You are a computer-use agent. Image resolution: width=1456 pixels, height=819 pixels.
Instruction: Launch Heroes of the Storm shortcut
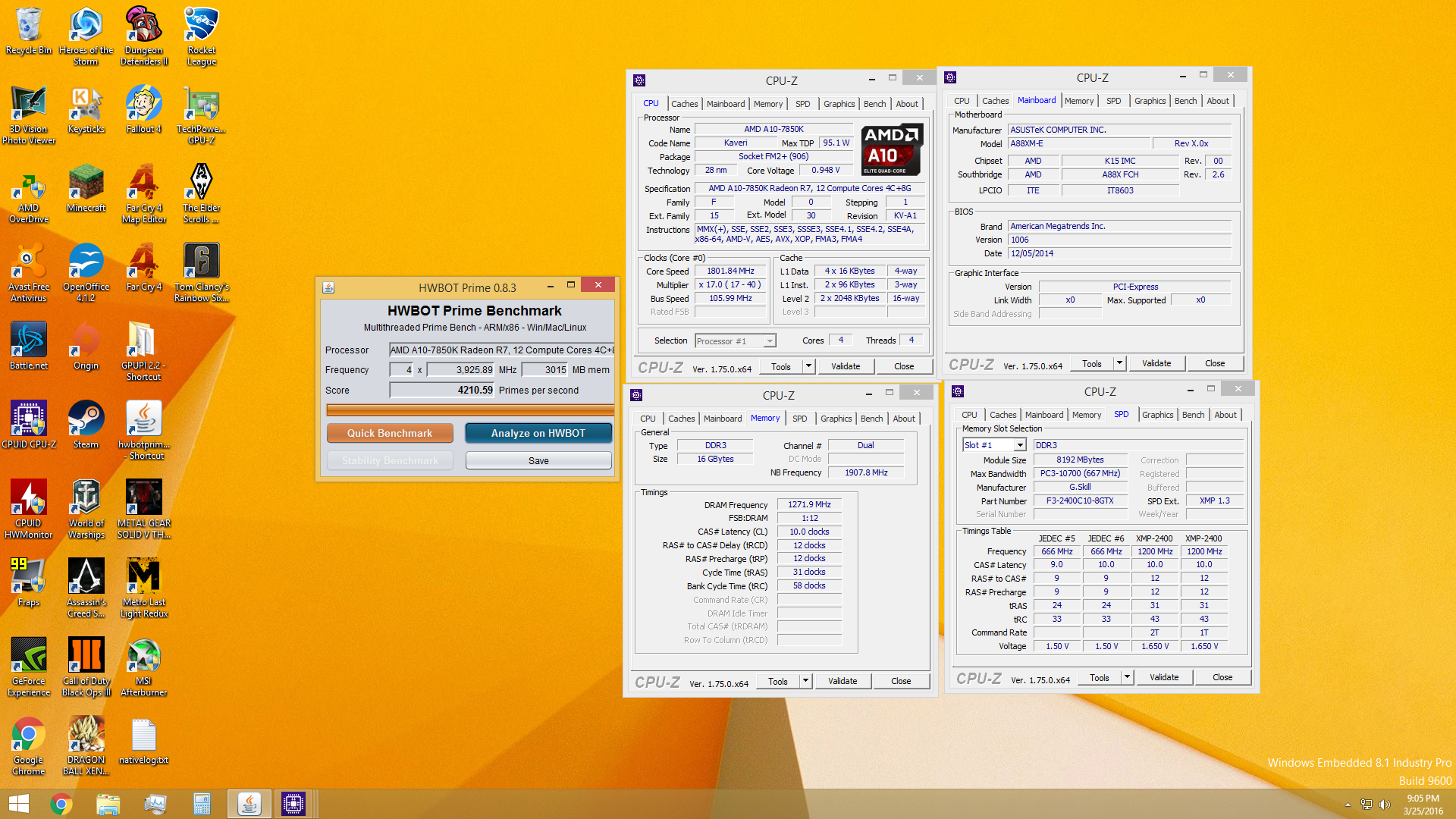[86, 36]
